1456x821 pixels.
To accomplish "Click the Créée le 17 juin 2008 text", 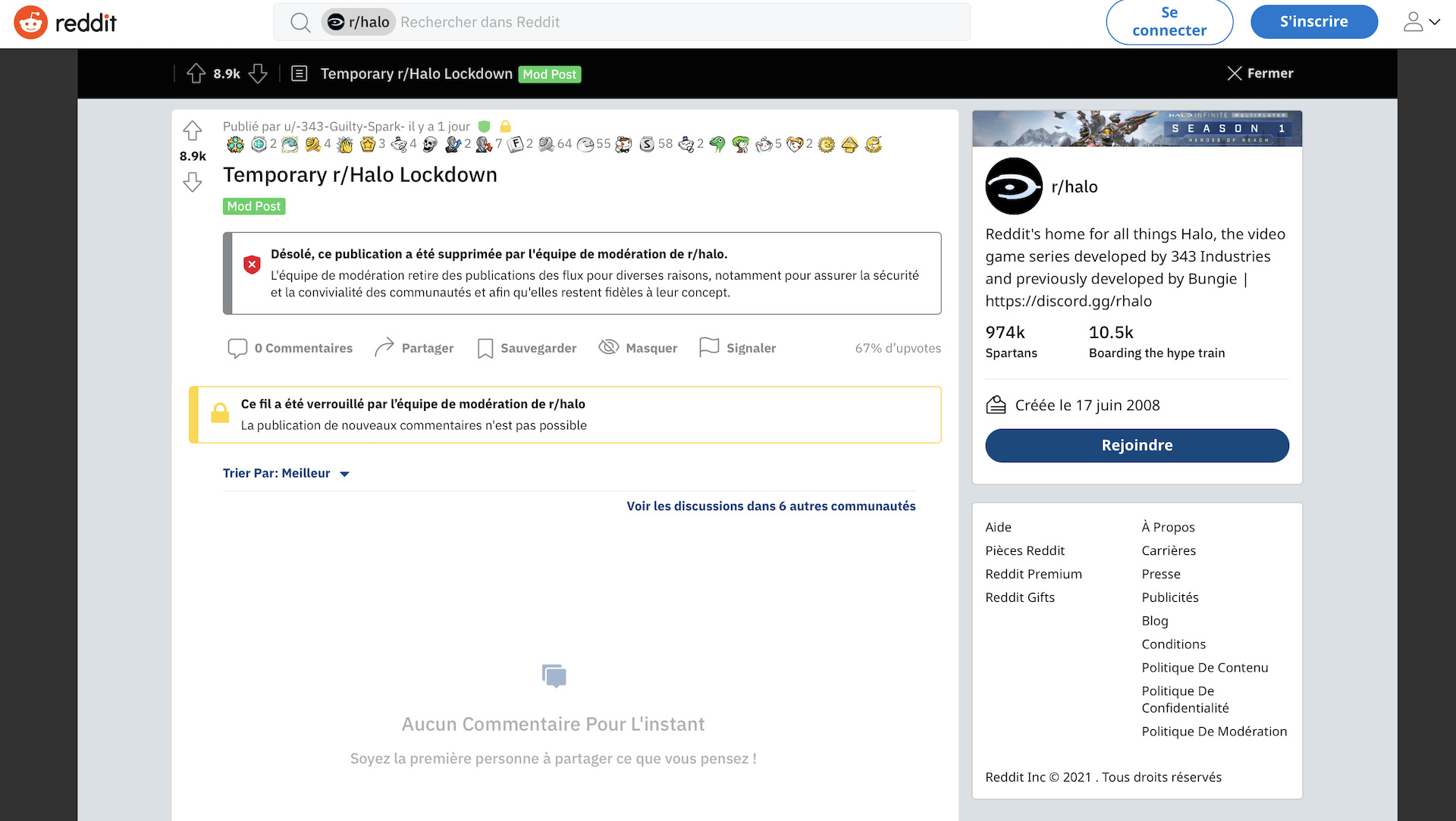I will 1087,406.
